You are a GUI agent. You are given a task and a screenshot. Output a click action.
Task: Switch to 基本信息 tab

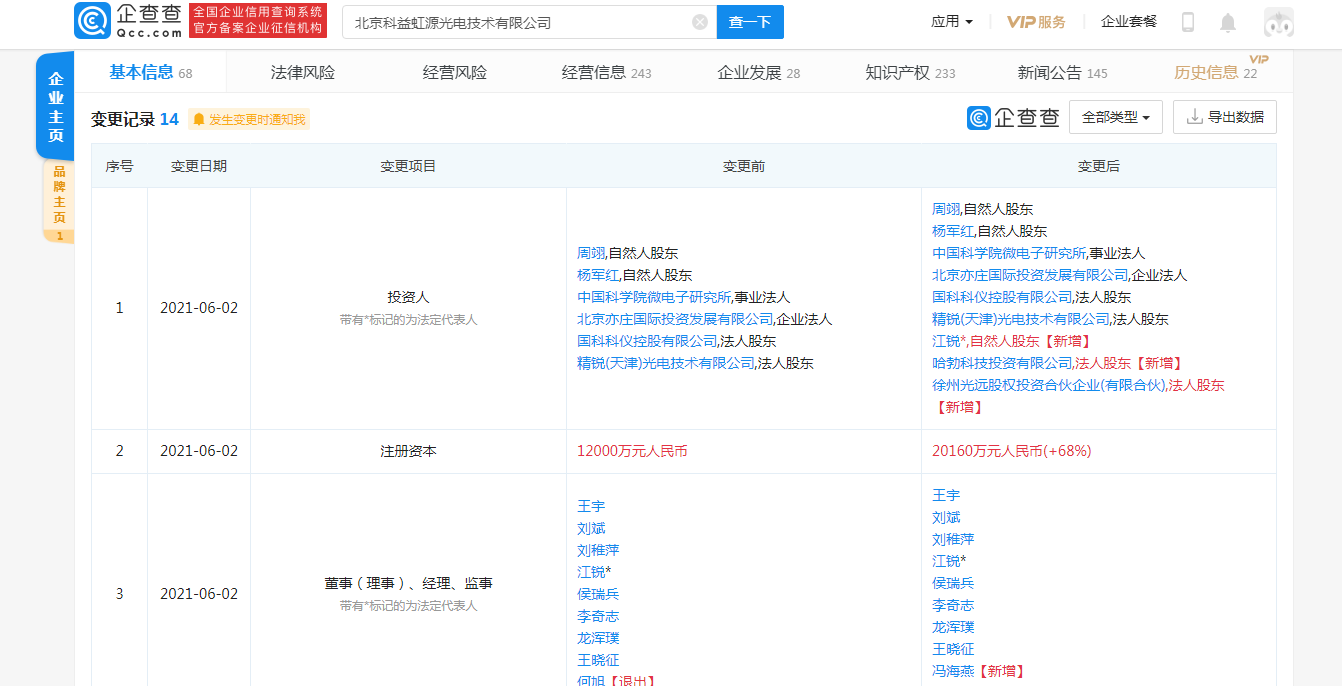(150, 72)
